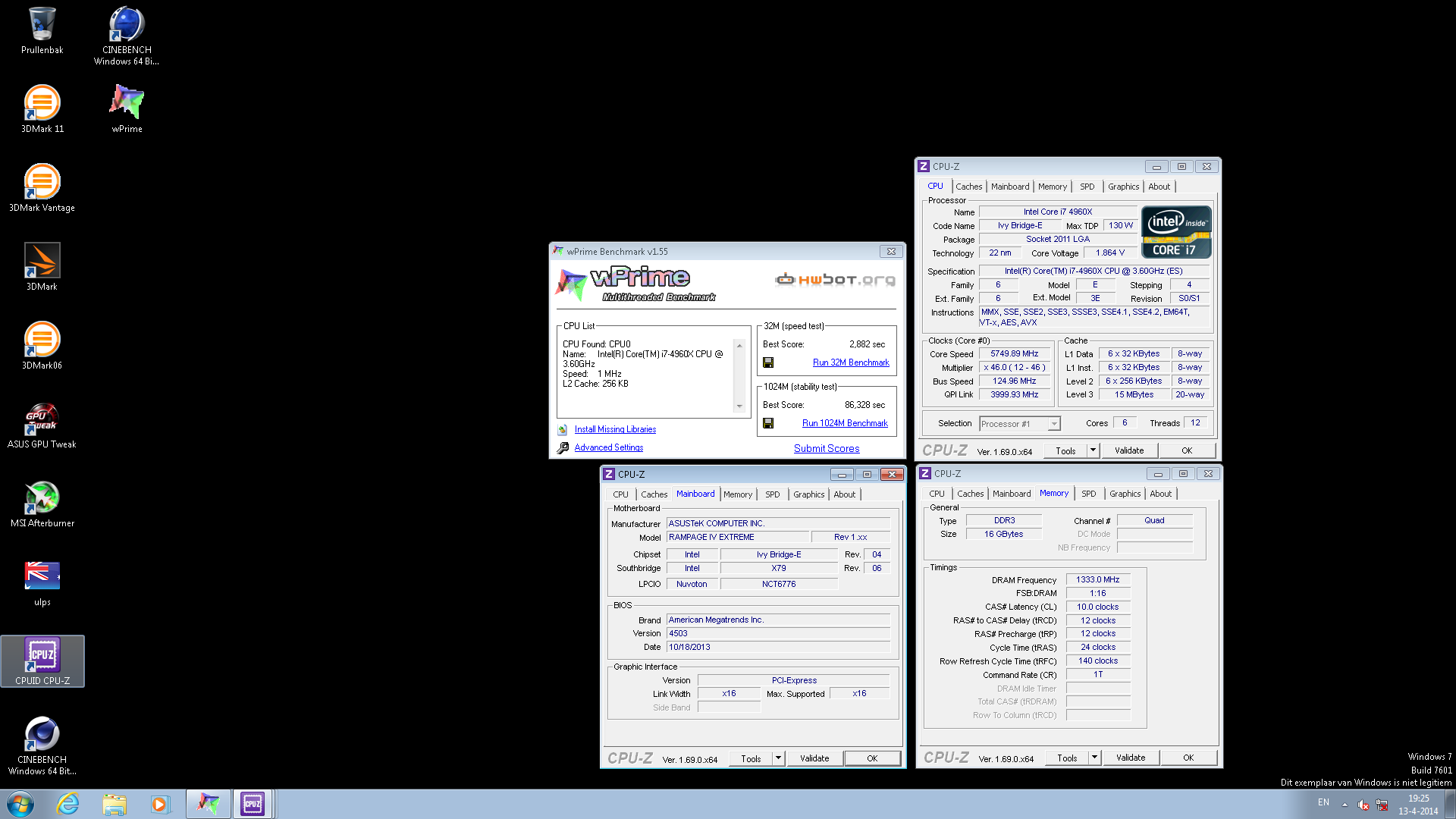
Task: Click Validate in Memory CPU-Z window
Action: [x=1130, y=758]
